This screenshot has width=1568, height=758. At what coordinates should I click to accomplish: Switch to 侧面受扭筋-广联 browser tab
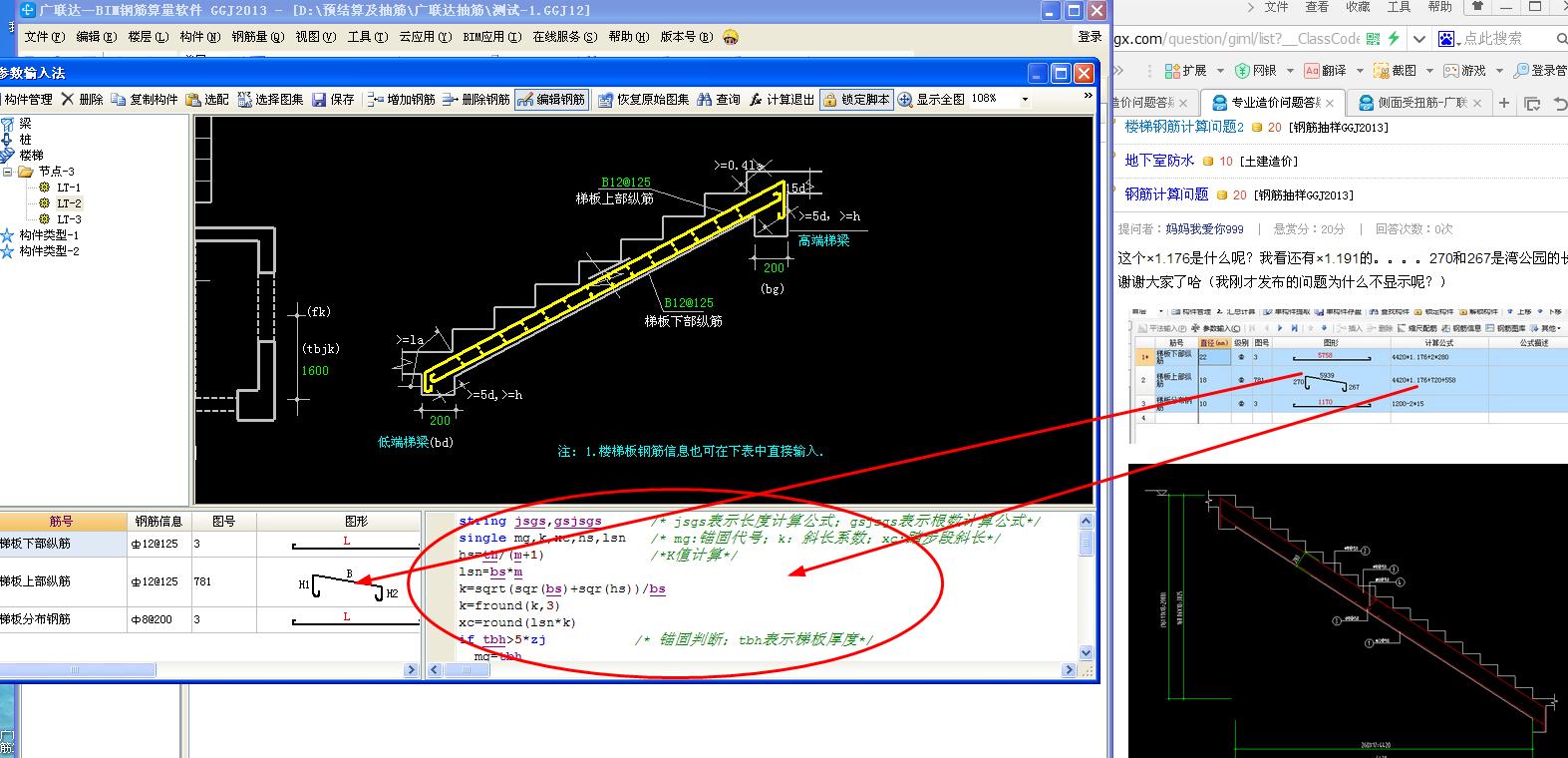tap(1417, 103)
